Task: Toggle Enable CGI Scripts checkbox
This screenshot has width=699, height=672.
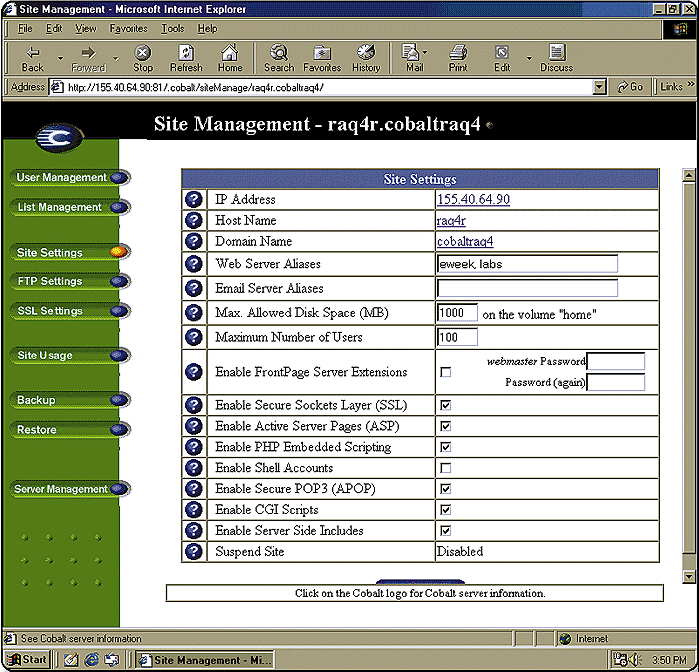Action: coord(445,510)
